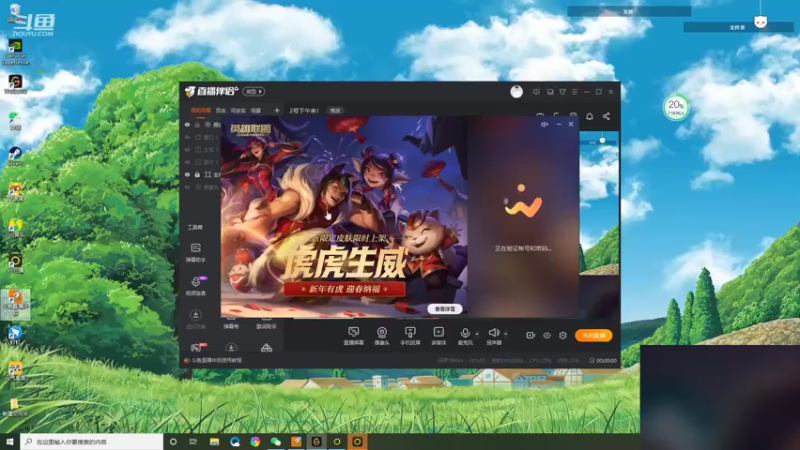The height and width of the screenshot is (450, 800).
Task: Open the user avatar profile
Action: (x=516, y=92)
